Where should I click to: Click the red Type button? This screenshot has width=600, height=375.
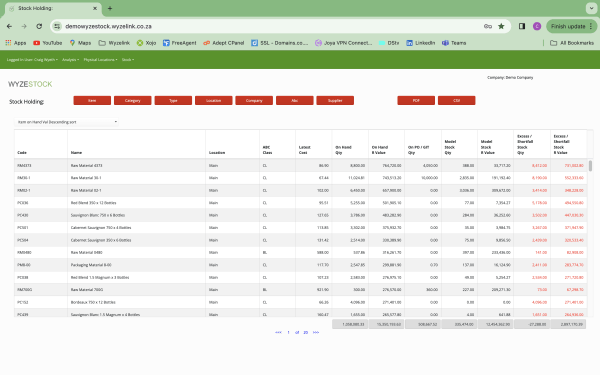(173, 101)
